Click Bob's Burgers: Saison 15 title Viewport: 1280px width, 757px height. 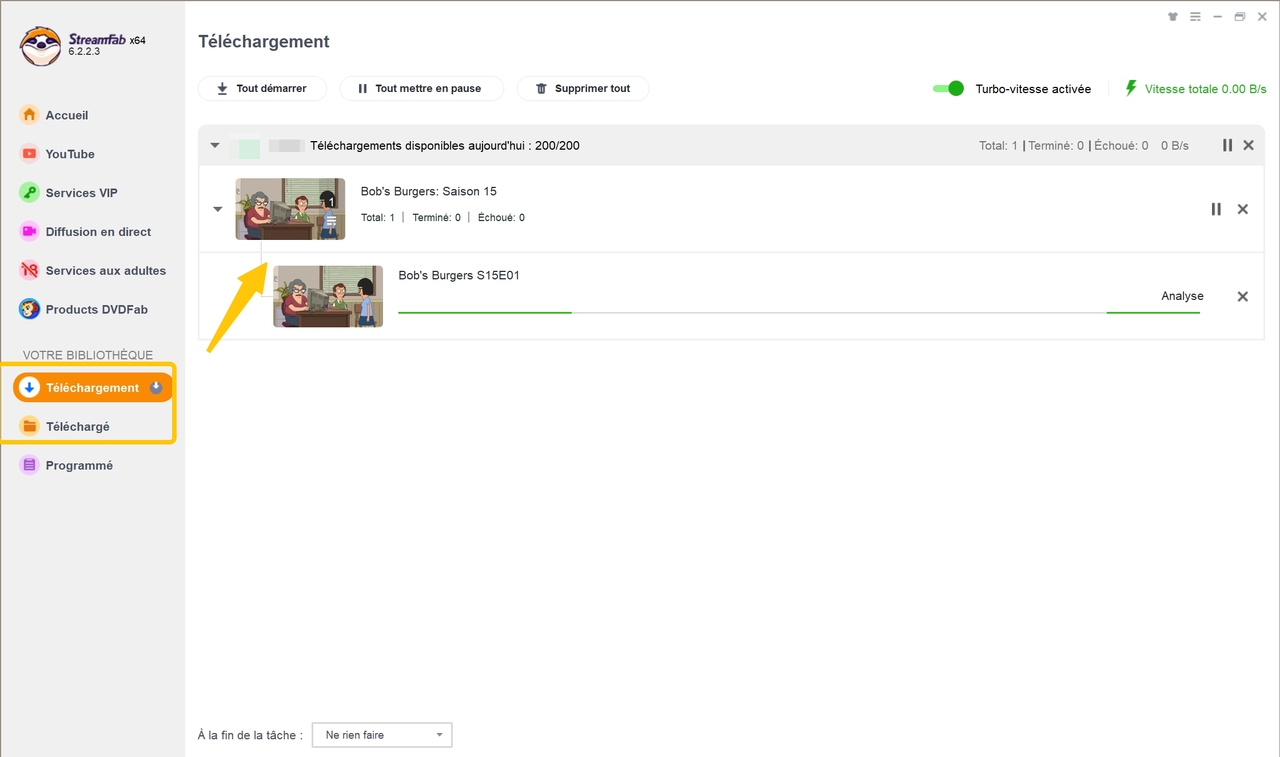click(429, 191)
